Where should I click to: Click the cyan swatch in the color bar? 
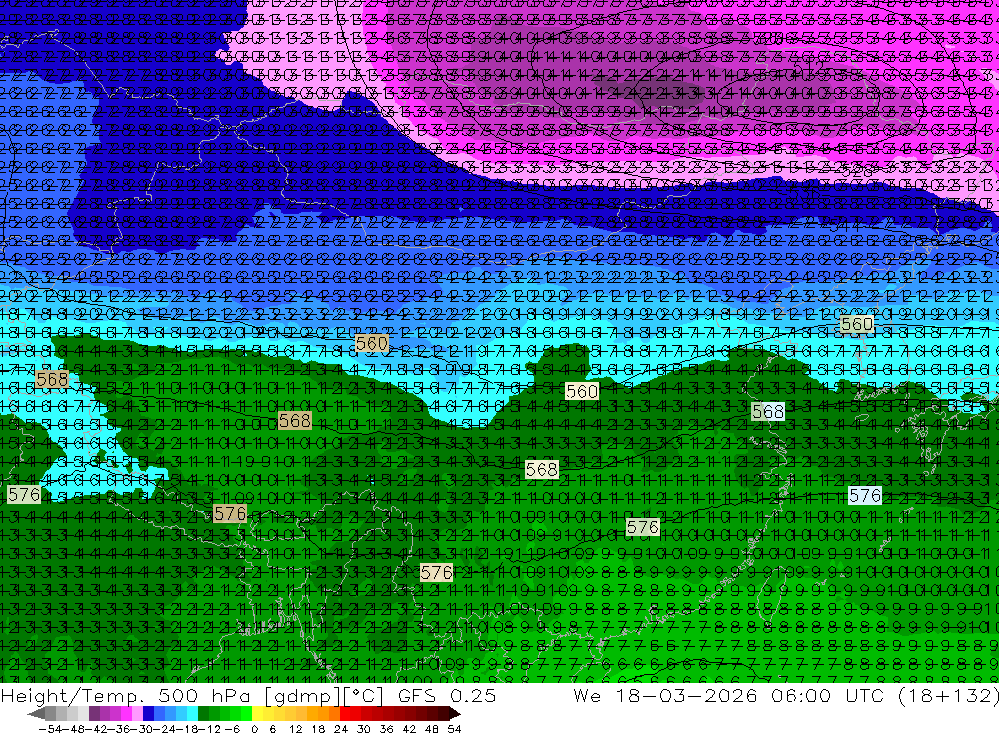[192, 714]
